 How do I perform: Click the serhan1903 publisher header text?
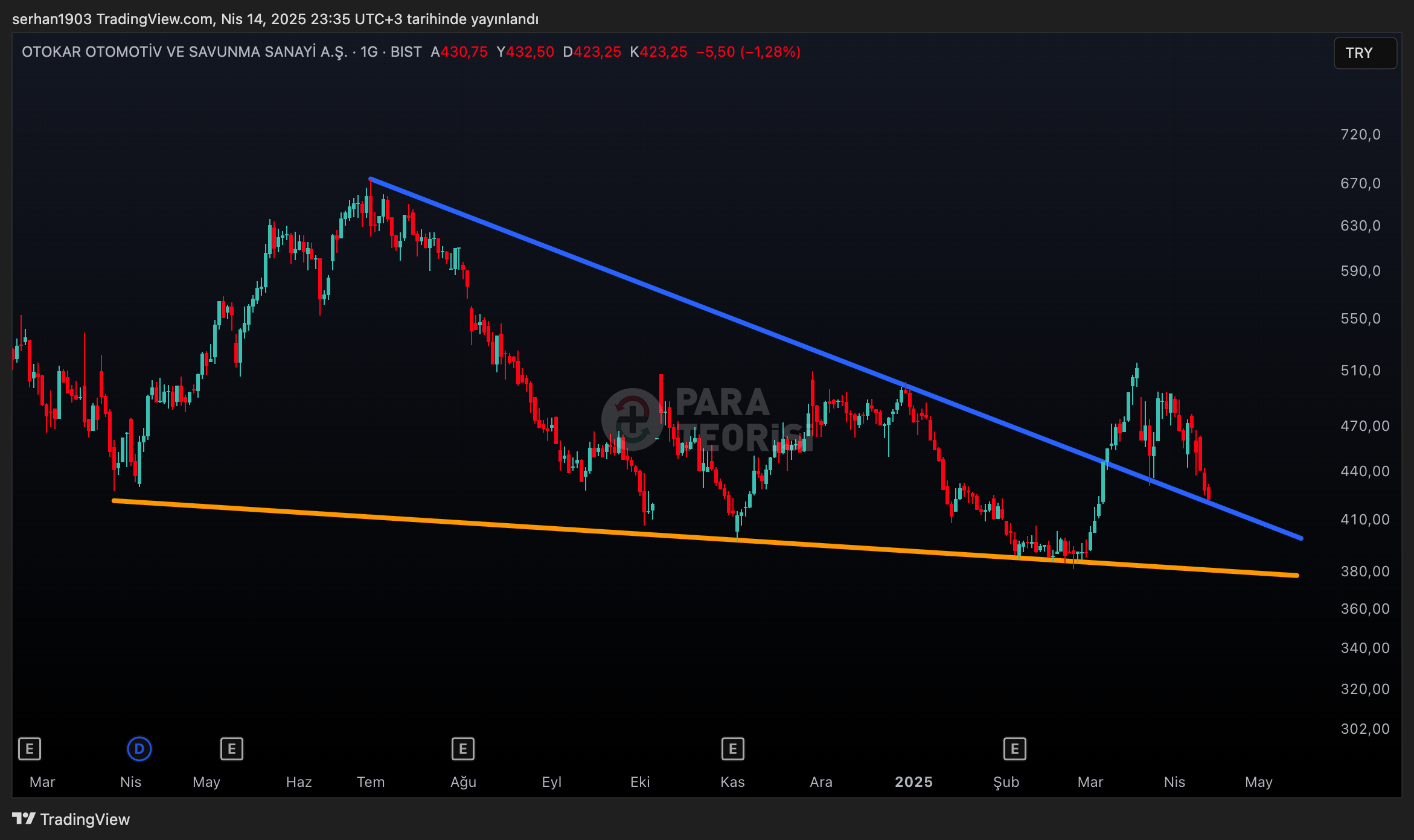click(275, 19)
